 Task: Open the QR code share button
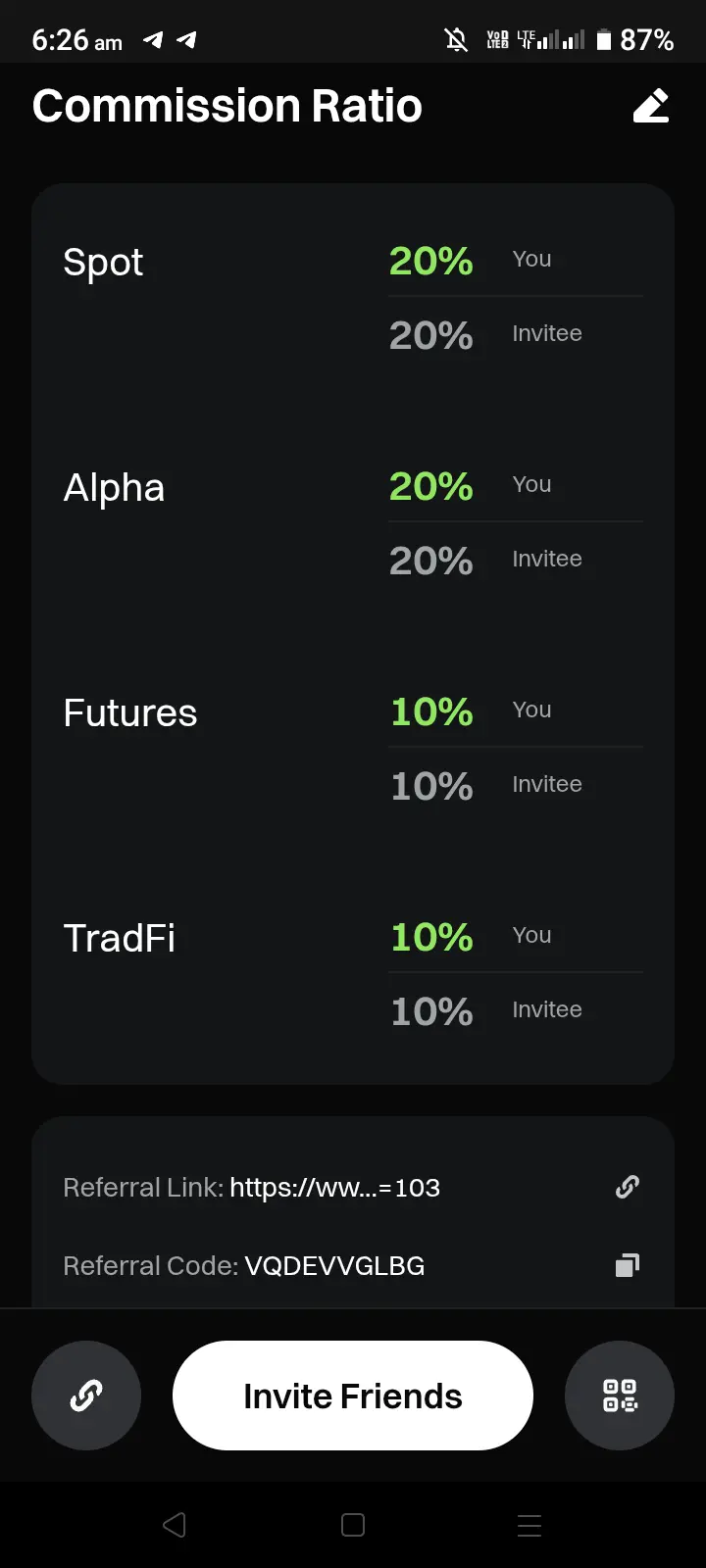pos(620,1396)
